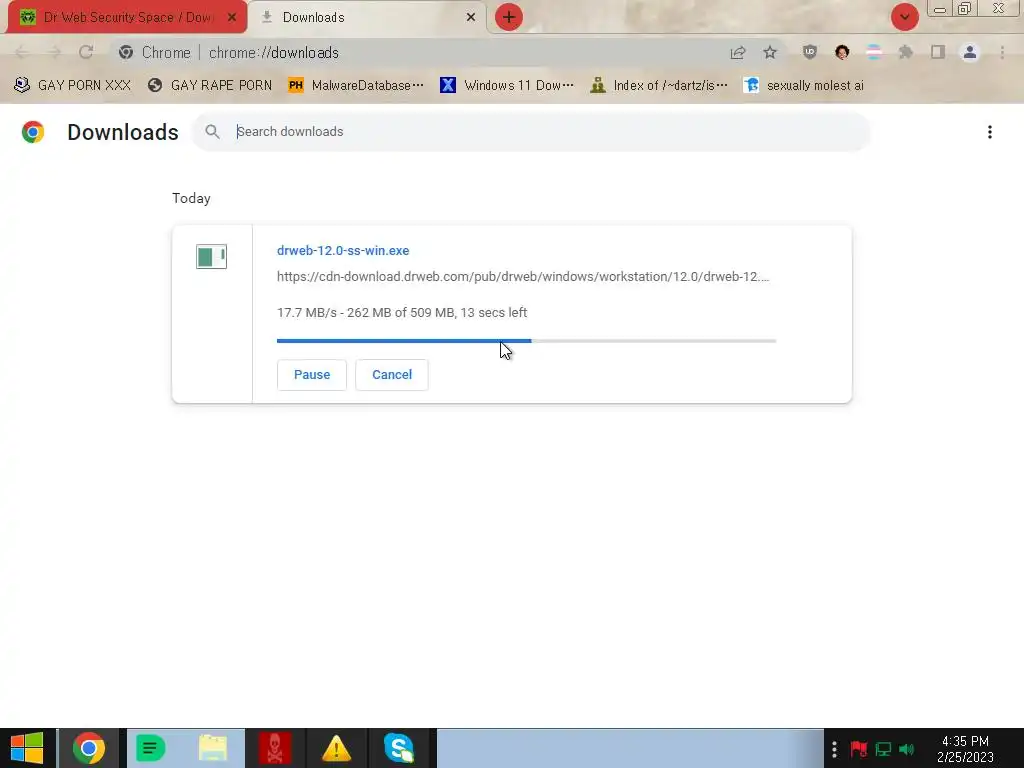This screenshot has height=768, width=1024.
Task: Click the download progress bar
Action: [x=526, y=341]
